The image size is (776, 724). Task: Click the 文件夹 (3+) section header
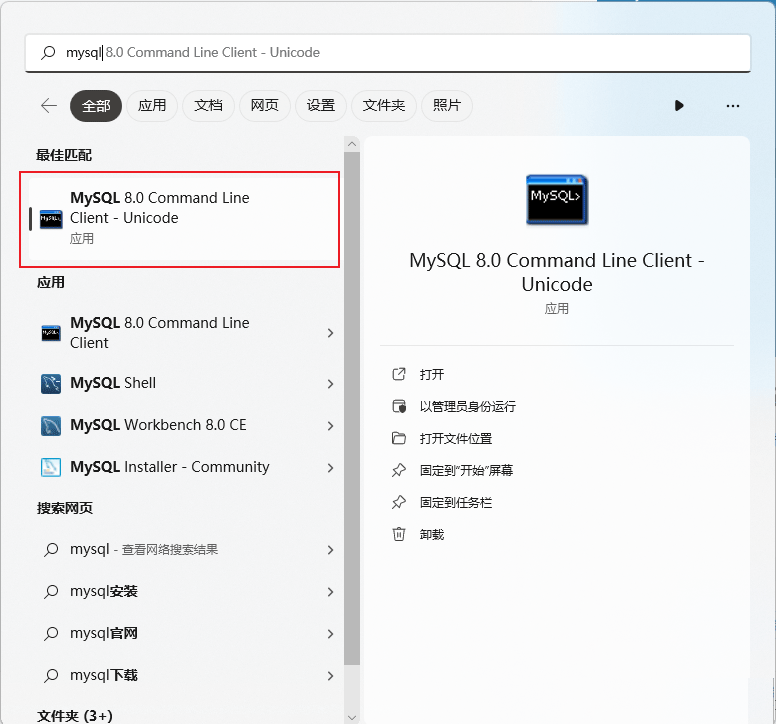coord(75,716)
